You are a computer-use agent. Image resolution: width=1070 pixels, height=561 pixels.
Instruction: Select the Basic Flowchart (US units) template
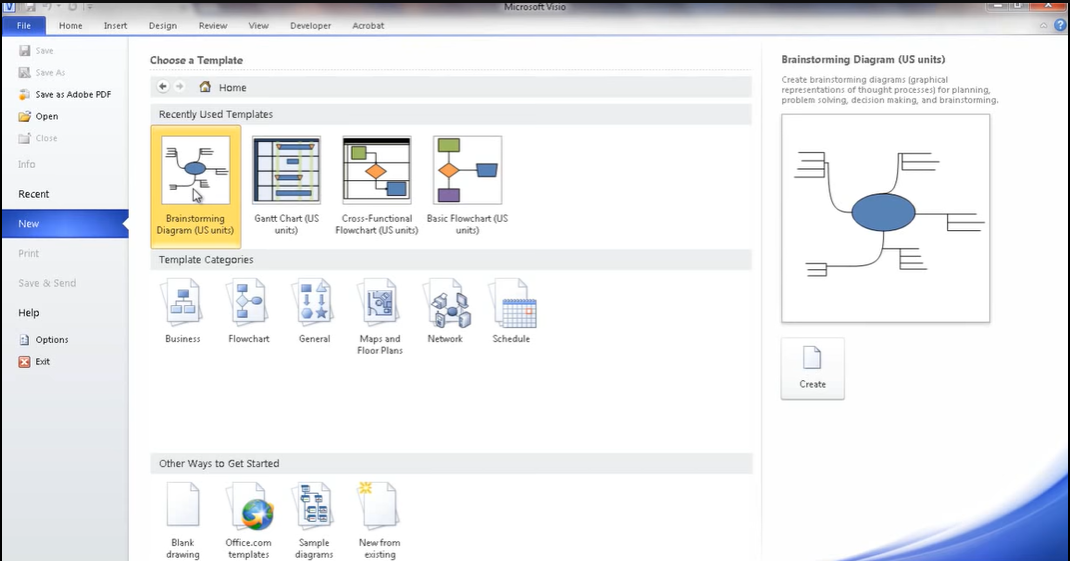pos(467,186)
